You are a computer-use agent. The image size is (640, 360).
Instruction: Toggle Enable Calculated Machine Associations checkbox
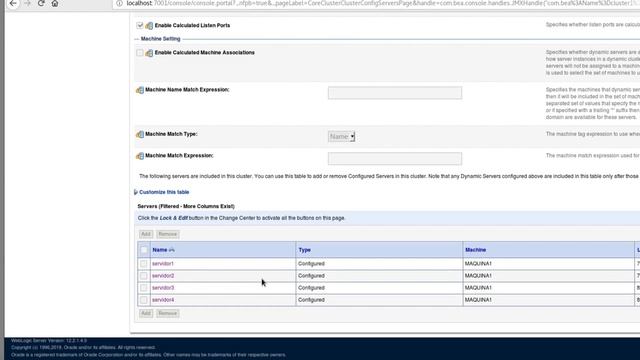(140, 53)
